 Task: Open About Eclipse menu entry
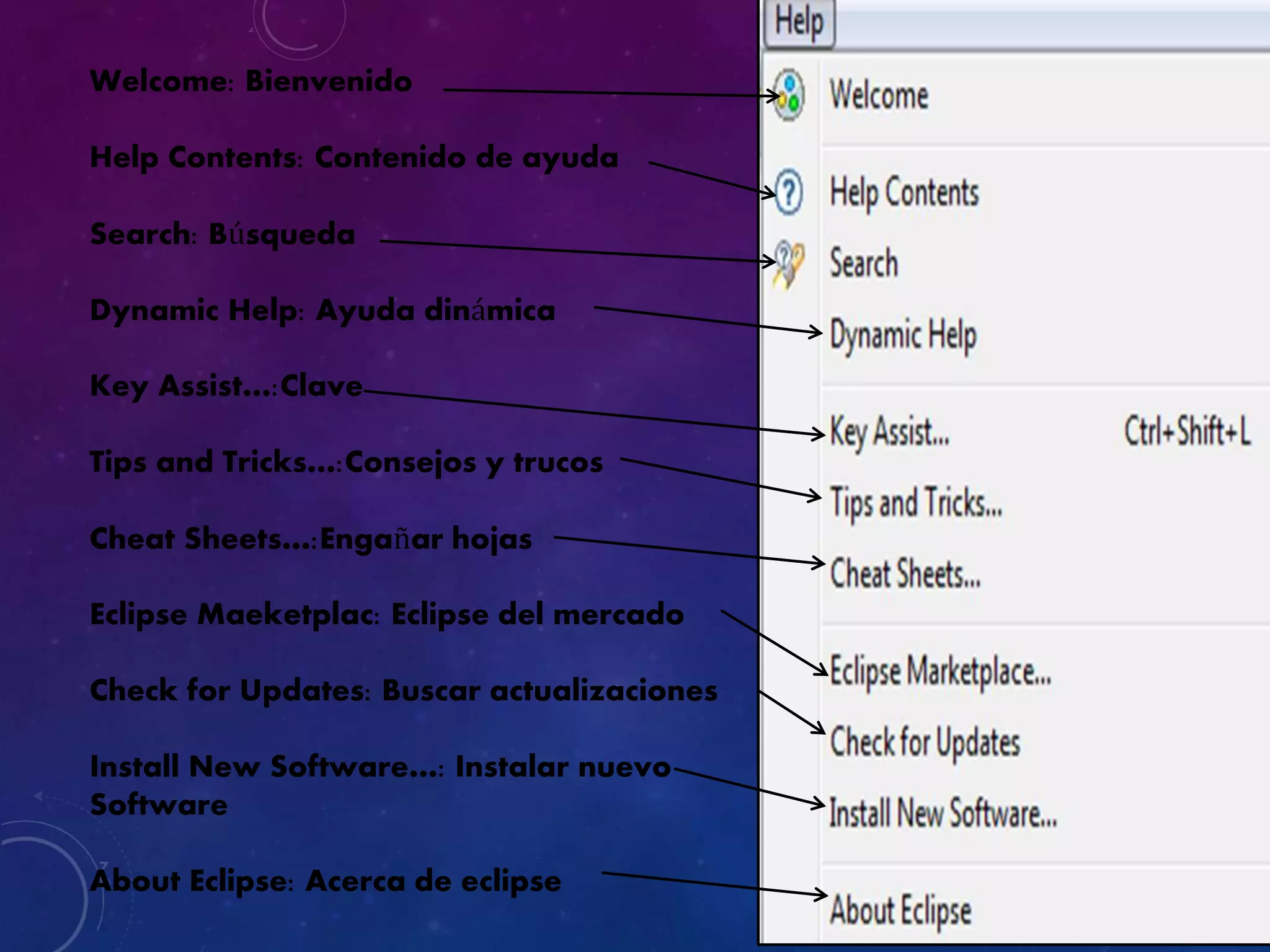(x=901, y=912)
